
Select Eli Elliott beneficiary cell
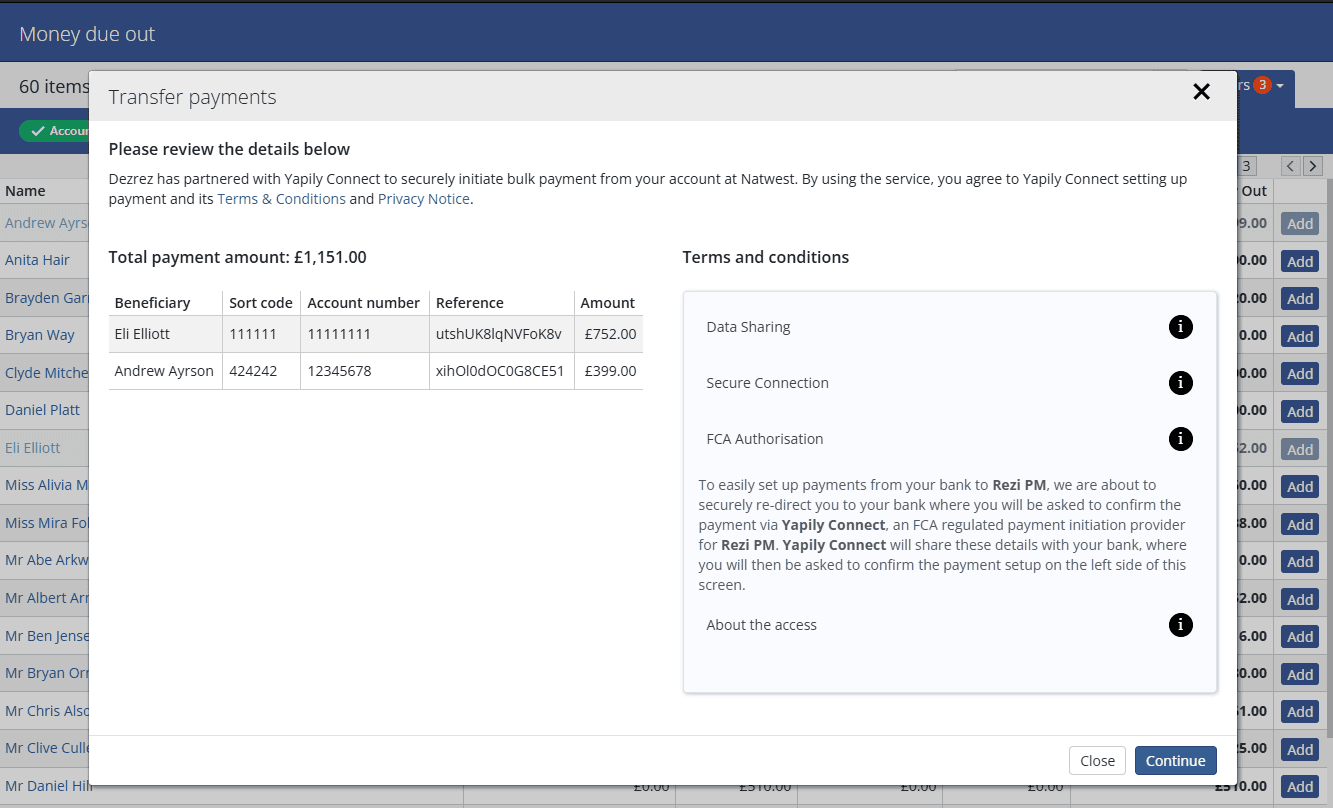[x=166, y=334]
